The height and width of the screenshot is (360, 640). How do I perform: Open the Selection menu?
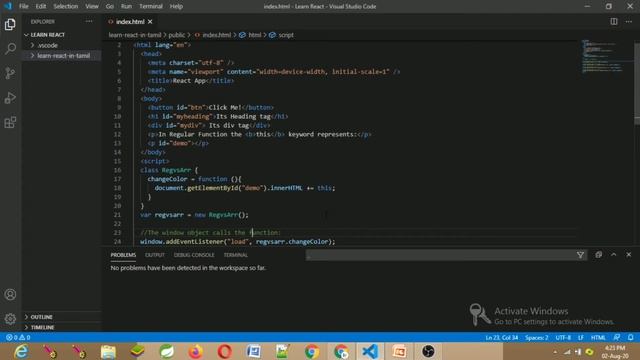click(66, 6)
